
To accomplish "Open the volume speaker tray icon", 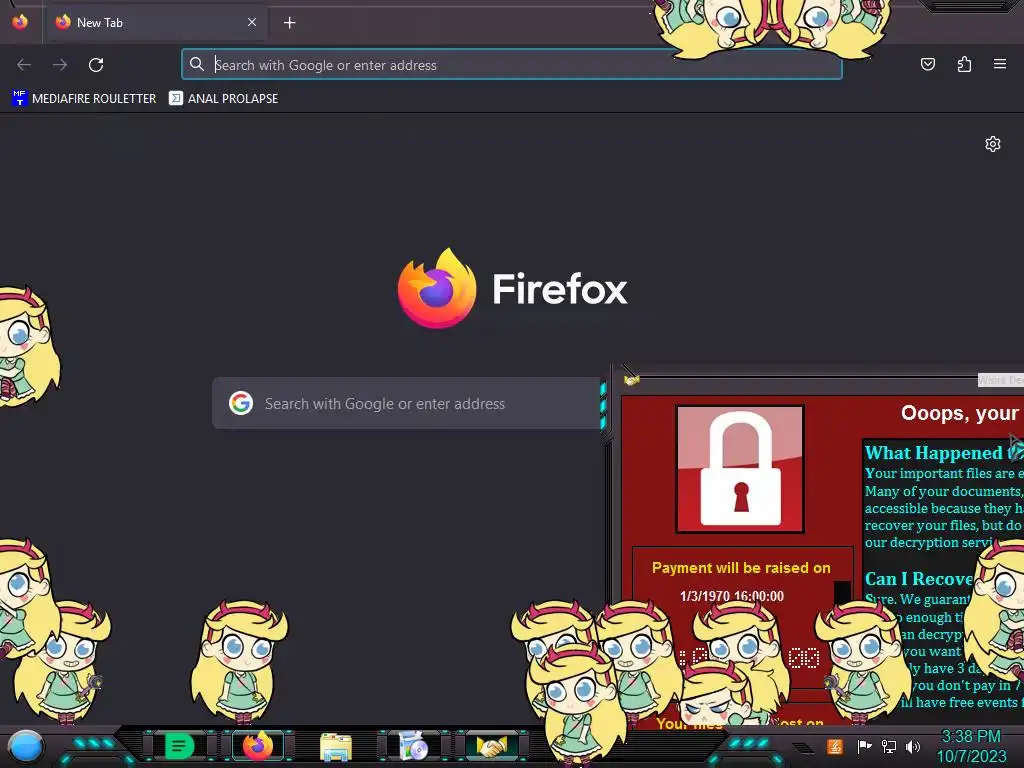I will pyautogui.click(x=913, y=746).
